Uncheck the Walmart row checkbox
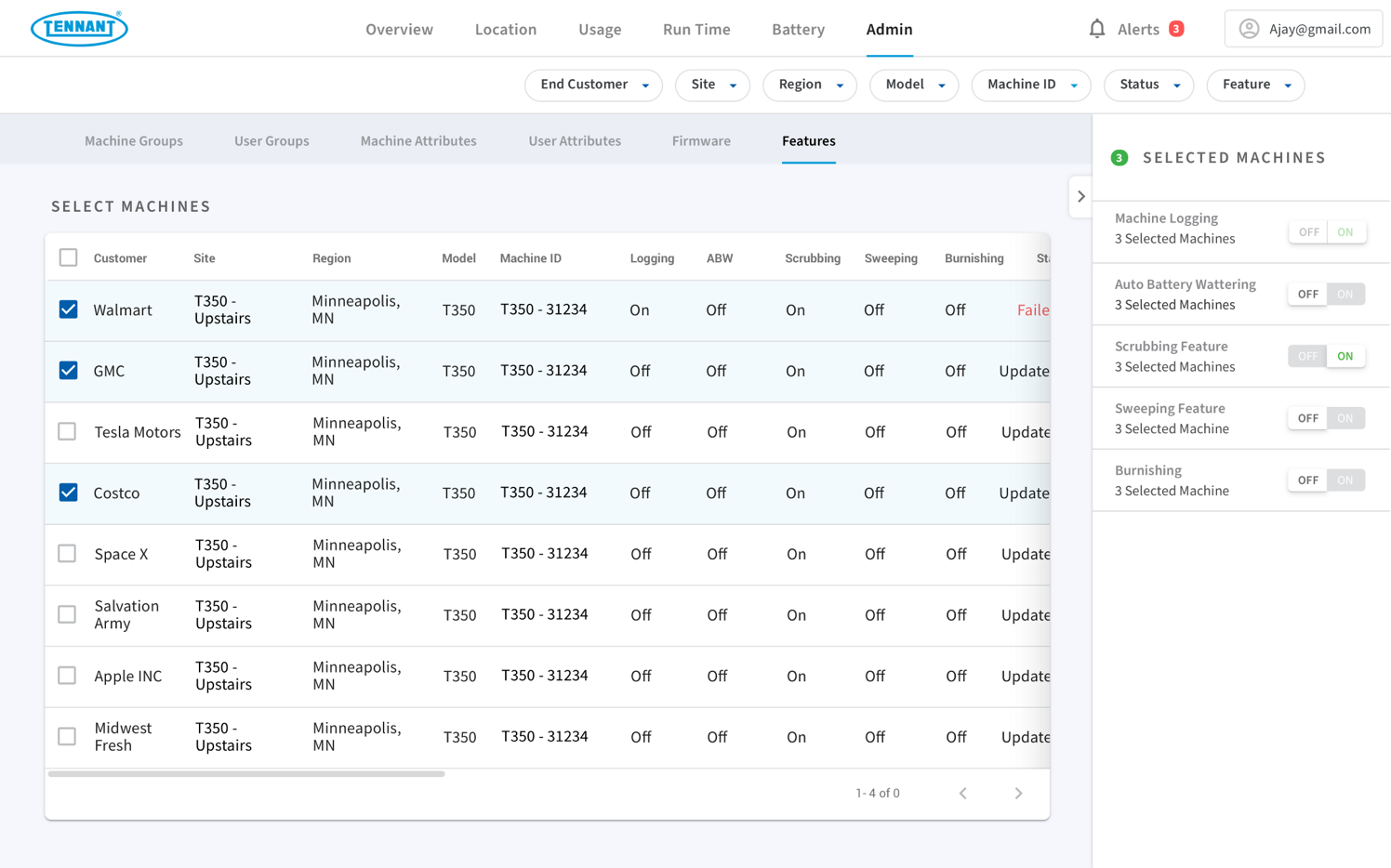This screenshot has width=1391, height=868. [x=68, y=309]
